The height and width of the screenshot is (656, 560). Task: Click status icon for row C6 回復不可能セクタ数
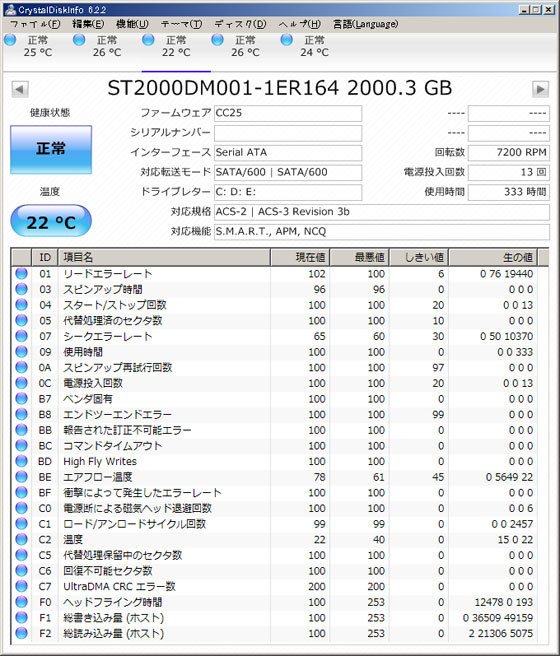pos(21,571)
